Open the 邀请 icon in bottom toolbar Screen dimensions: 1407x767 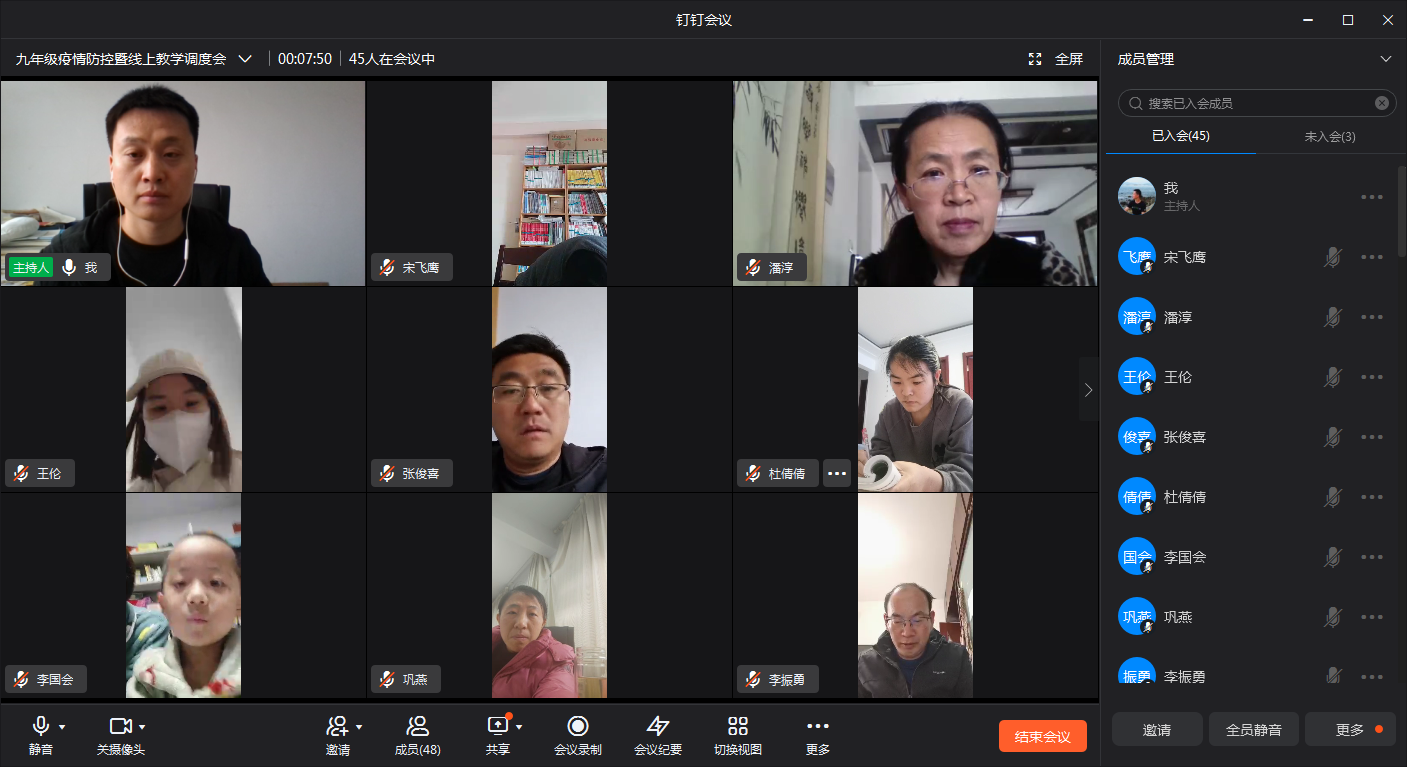click(337, 726)
